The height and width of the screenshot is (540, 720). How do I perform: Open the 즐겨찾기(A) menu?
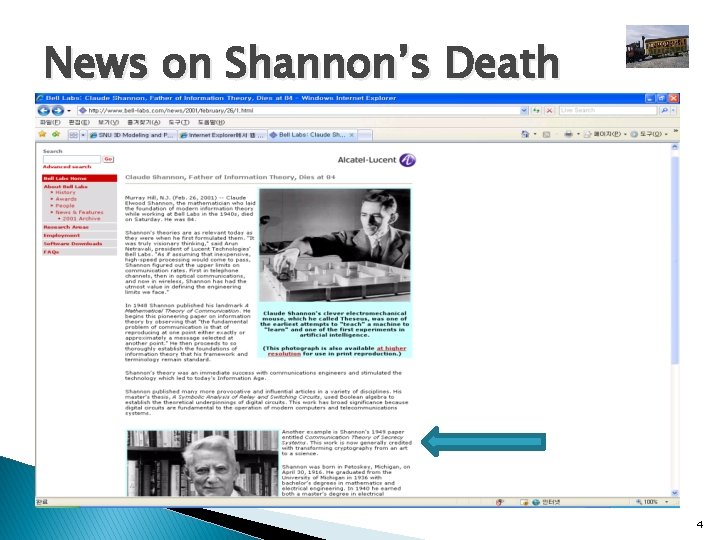[144, 123]
